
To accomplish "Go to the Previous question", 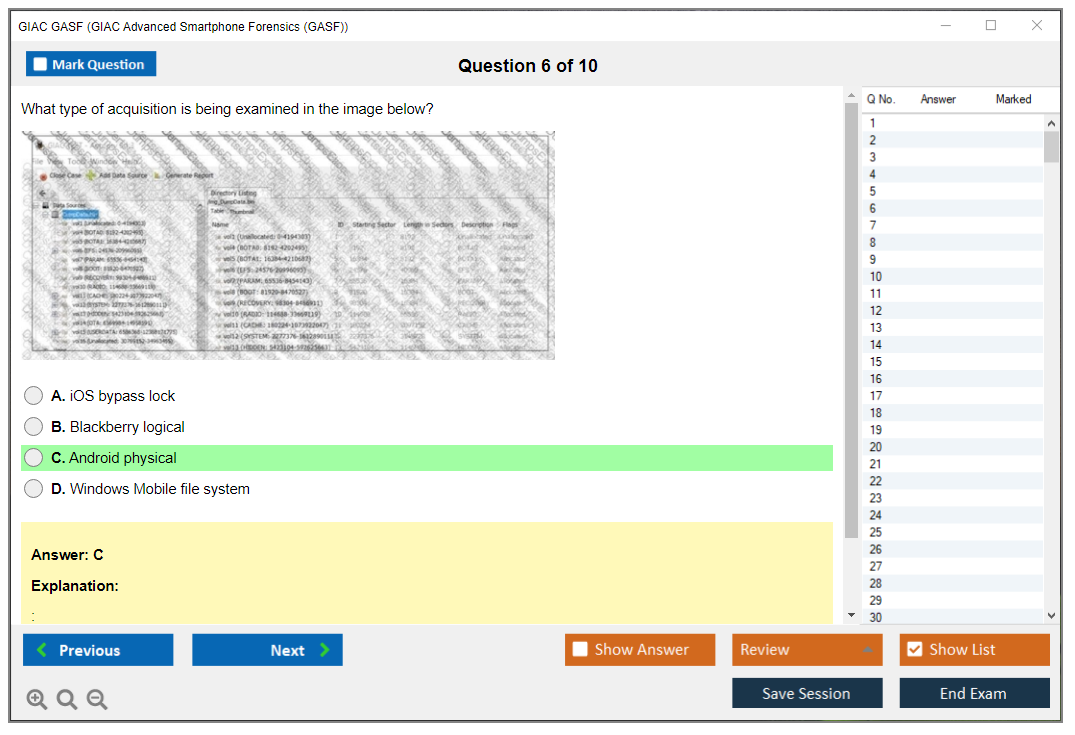I will 98,650.
